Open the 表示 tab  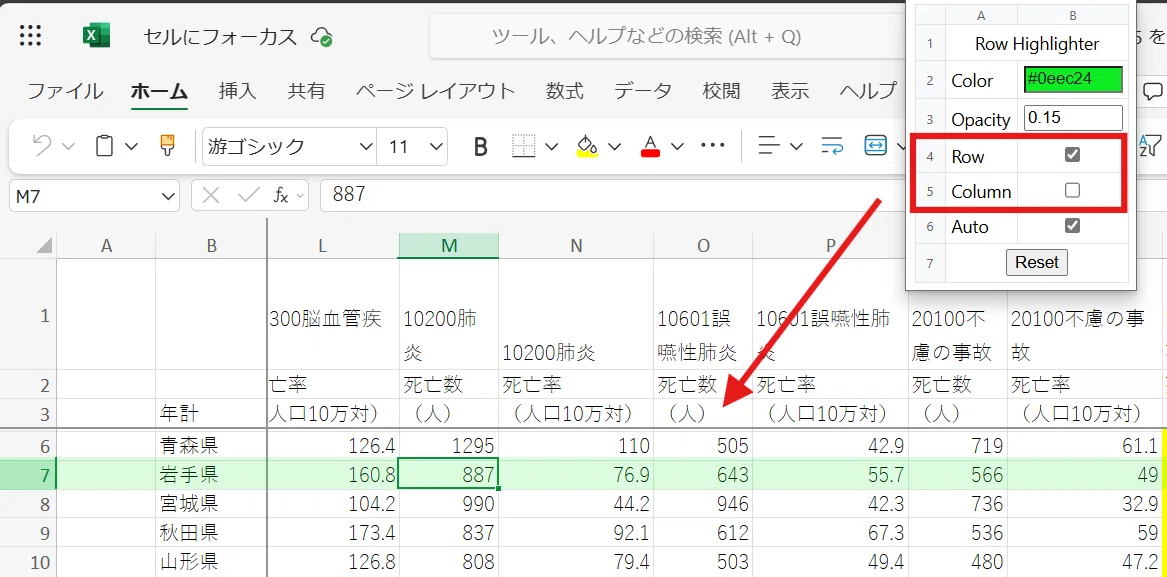pos(790,92)
